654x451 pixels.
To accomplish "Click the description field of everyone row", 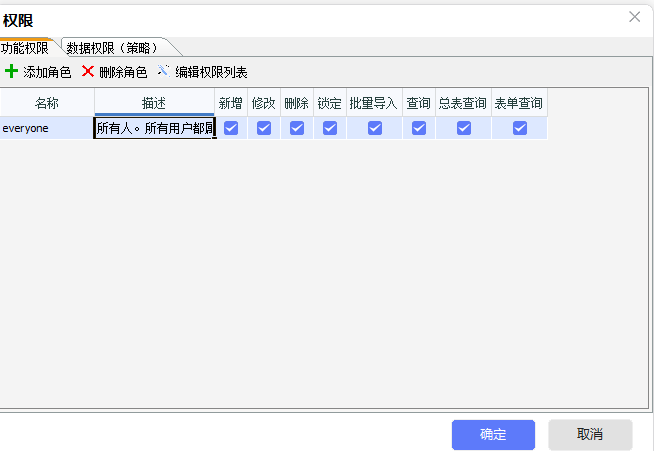I will coord(155,128).
